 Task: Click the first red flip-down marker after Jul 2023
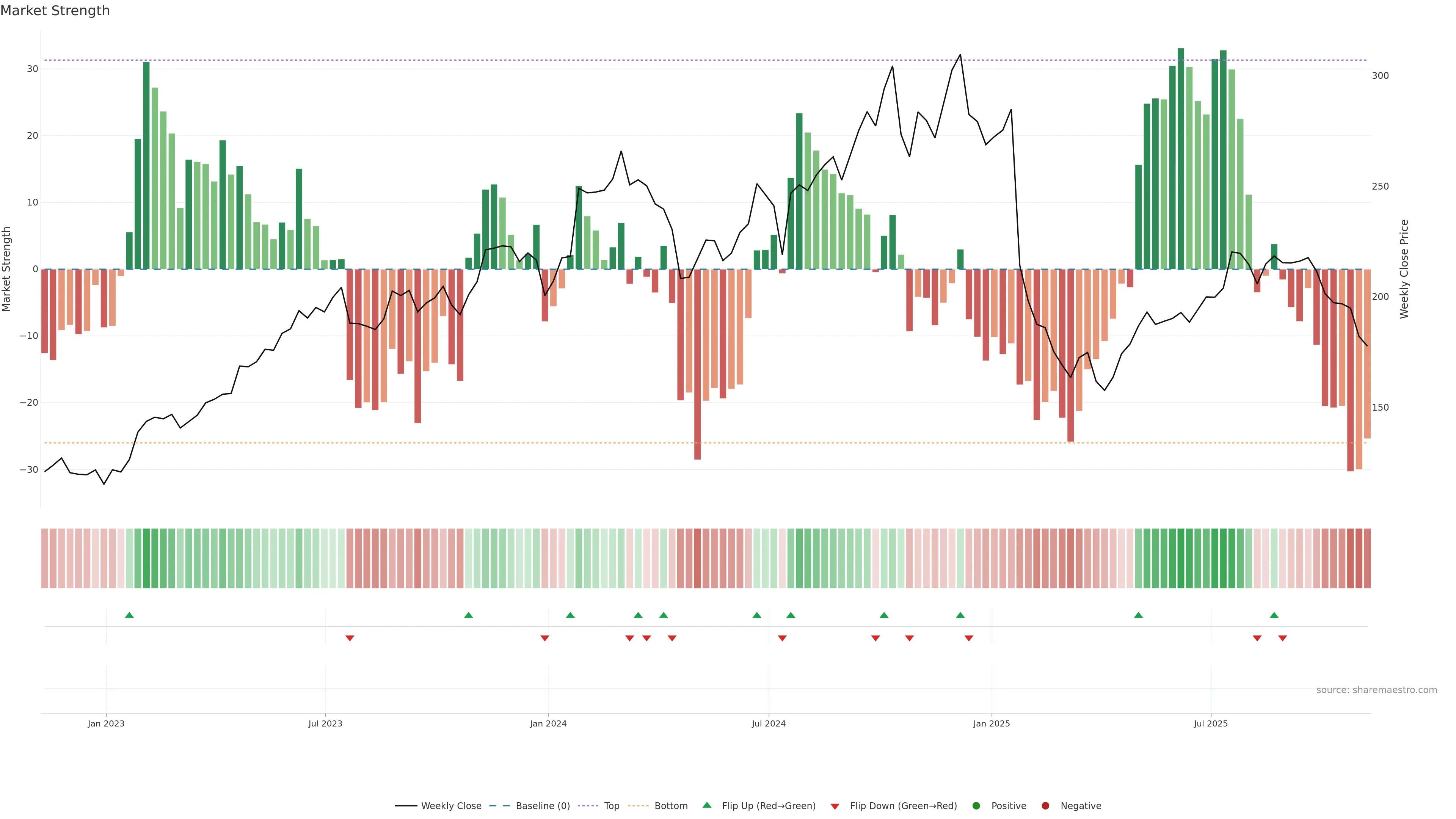point(350,638)
